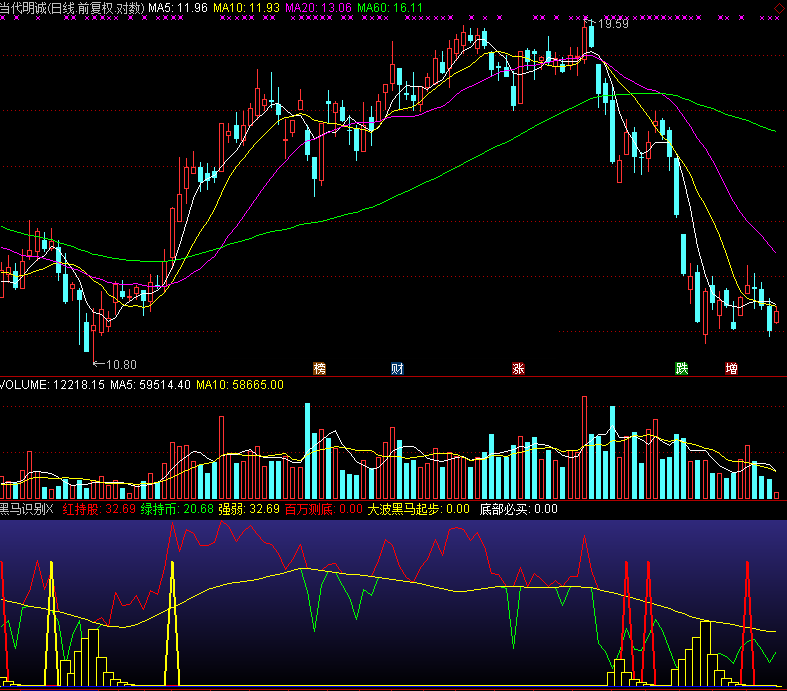Click the 强弱: 32.69 value

[249, 509]
